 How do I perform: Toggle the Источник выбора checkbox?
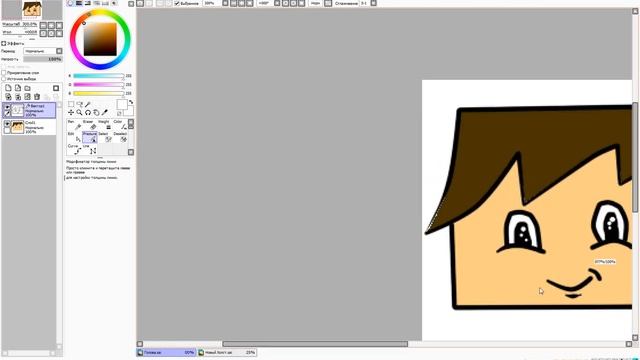[4, 79]
